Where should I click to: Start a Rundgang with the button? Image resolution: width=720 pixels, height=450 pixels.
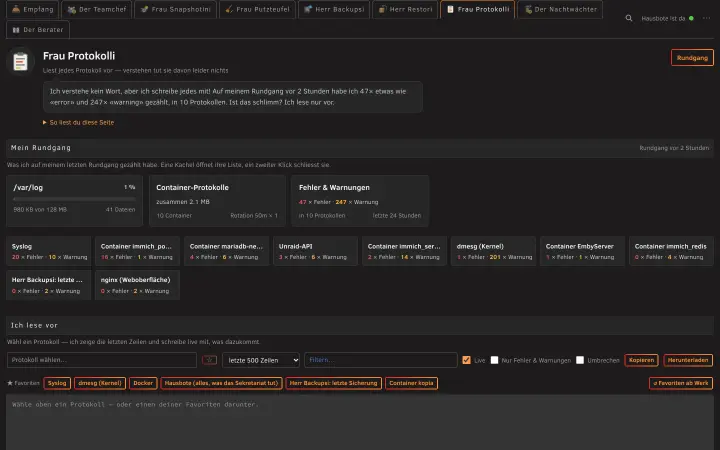692,58
